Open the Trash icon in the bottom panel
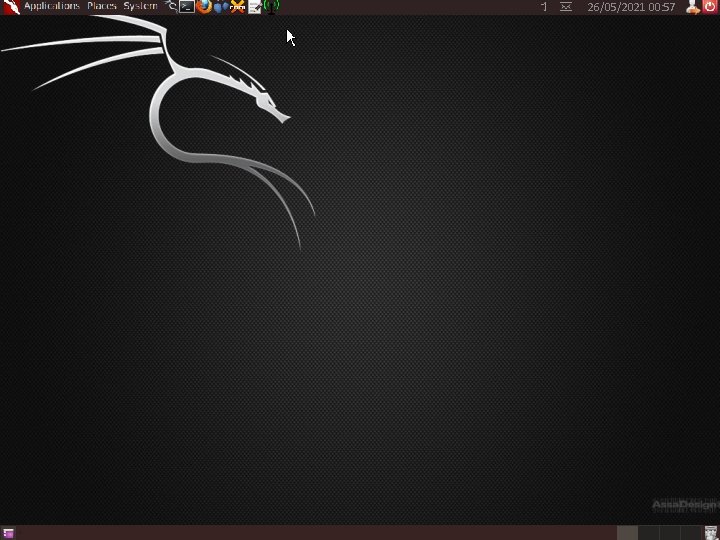The width and height of the screenshot is (720, 540). (x=711, y=533)
